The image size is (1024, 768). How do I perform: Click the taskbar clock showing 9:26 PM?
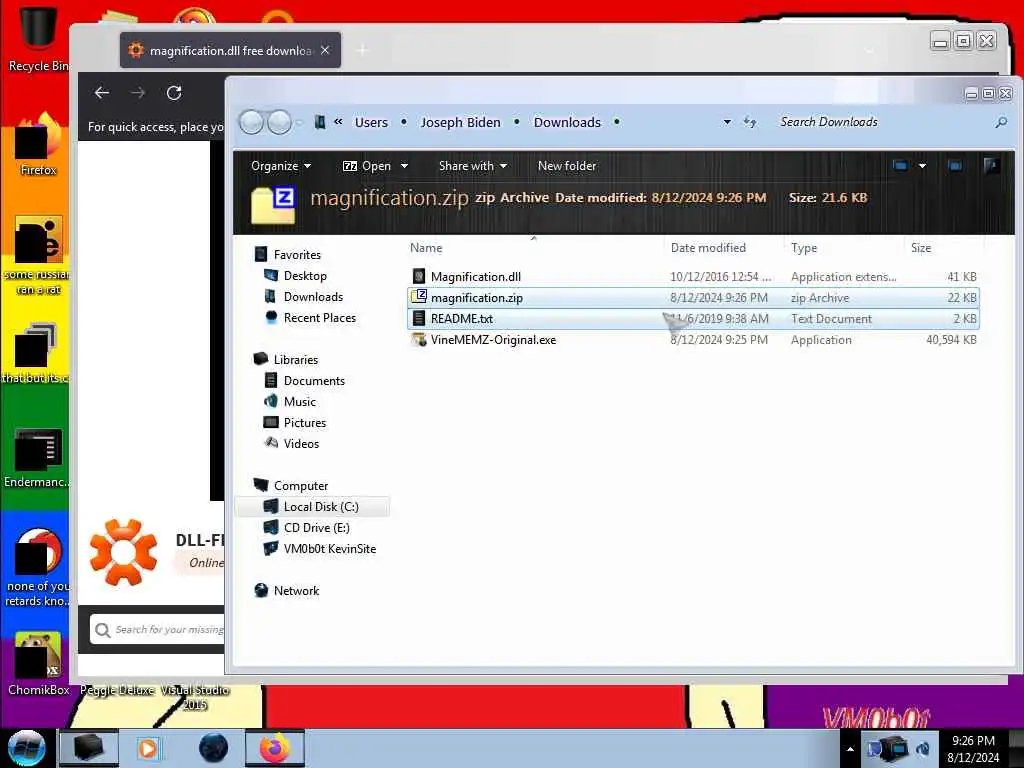973,749
